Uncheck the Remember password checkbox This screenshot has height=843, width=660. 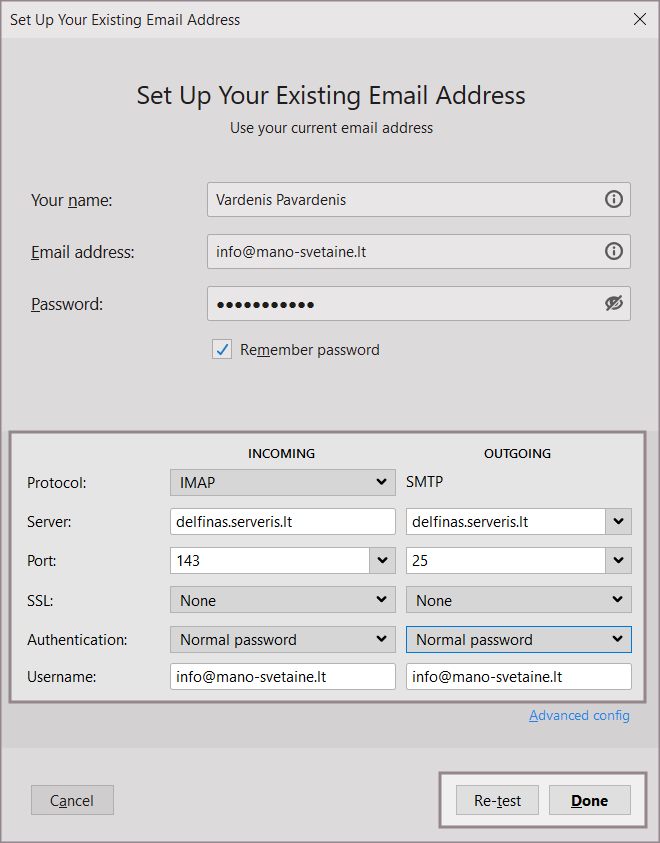(222, 350)
